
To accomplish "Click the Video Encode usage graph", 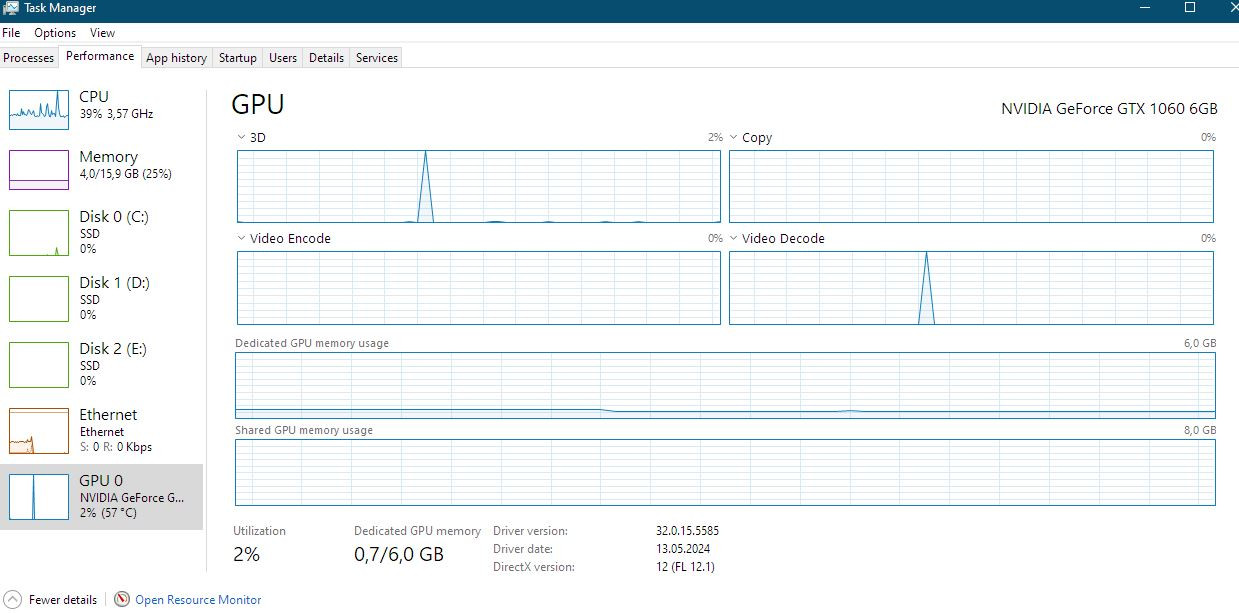I will 478,288.
